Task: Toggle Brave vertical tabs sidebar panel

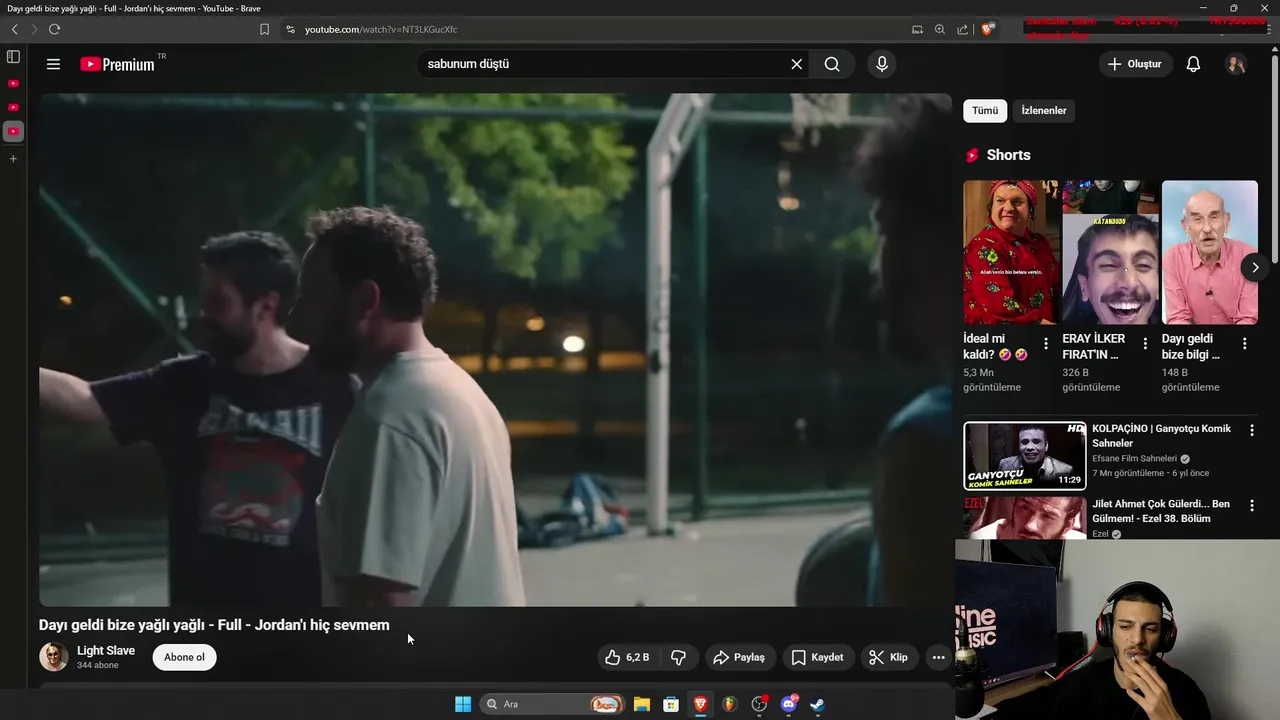Action: tap(13, 57)
